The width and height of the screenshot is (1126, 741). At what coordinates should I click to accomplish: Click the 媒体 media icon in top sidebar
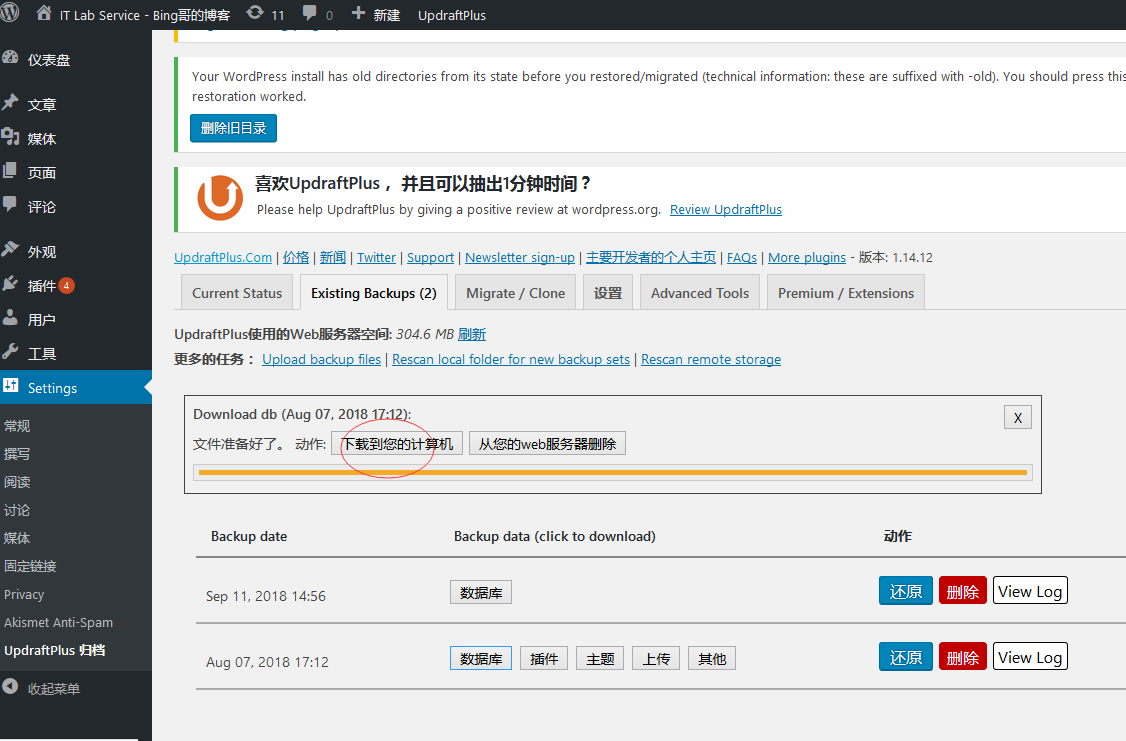[10, 136]
